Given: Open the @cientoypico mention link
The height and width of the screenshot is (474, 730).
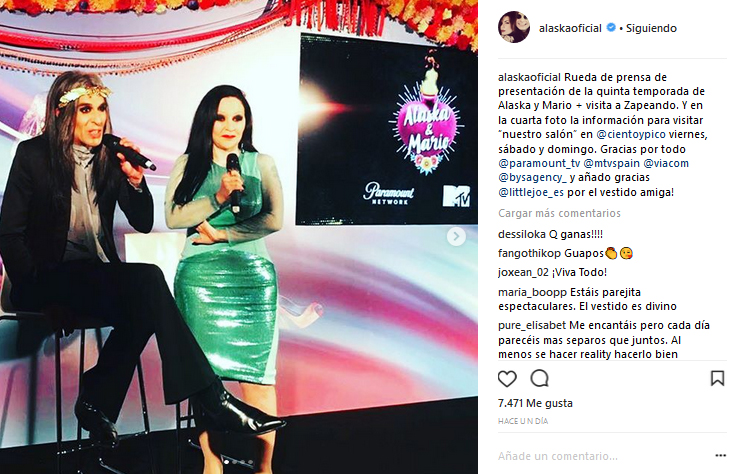Looking at the screenshot, I should pos(631,135).
